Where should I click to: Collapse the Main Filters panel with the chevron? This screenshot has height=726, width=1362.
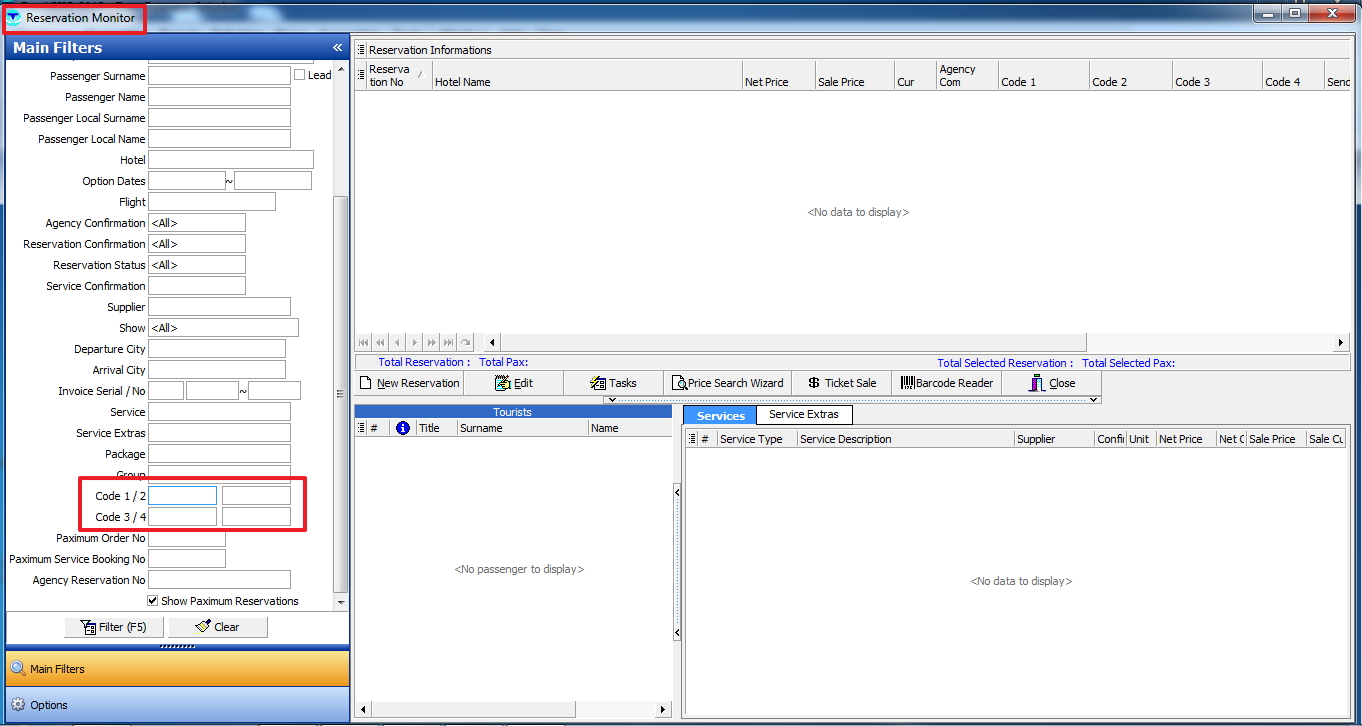click(338, 48)
